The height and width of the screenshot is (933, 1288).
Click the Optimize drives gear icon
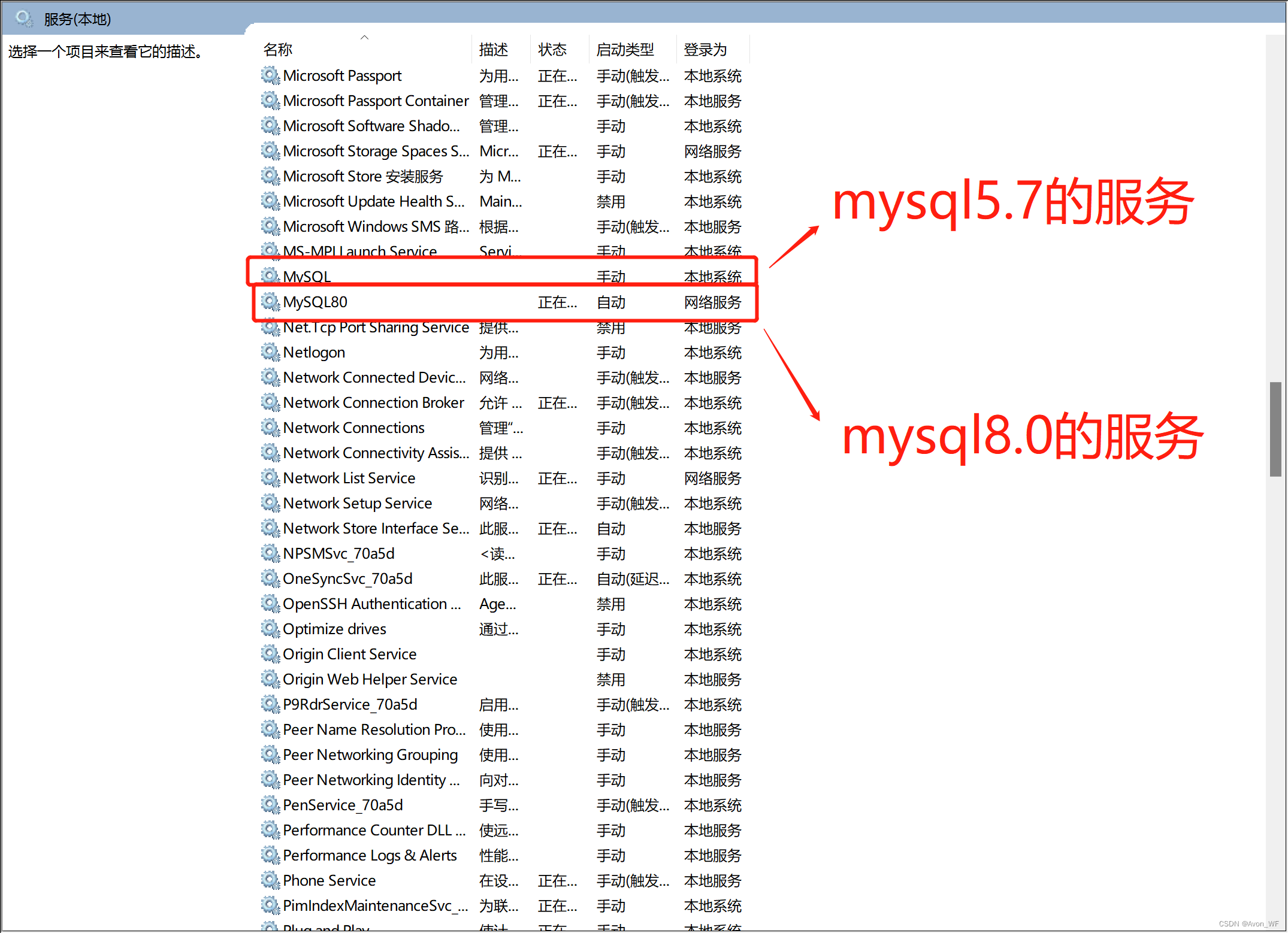pos(270,629)
